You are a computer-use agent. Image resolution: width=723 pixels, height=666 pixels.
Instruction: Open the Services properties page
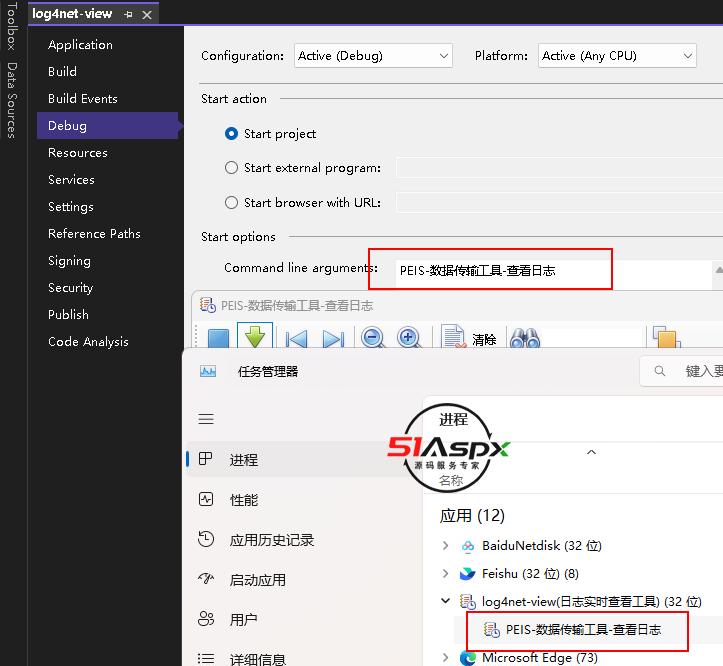[71, 179]
